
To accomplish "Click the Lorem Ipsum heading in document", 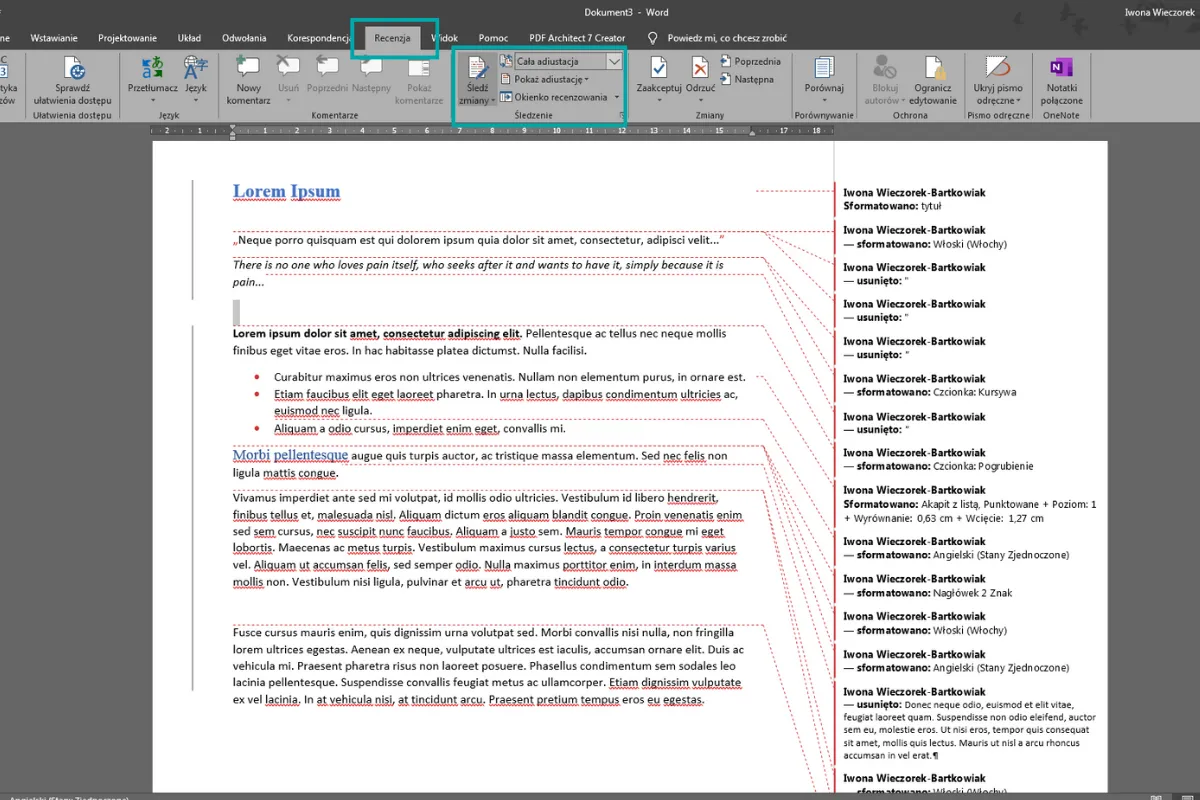I will click(286, 191).
